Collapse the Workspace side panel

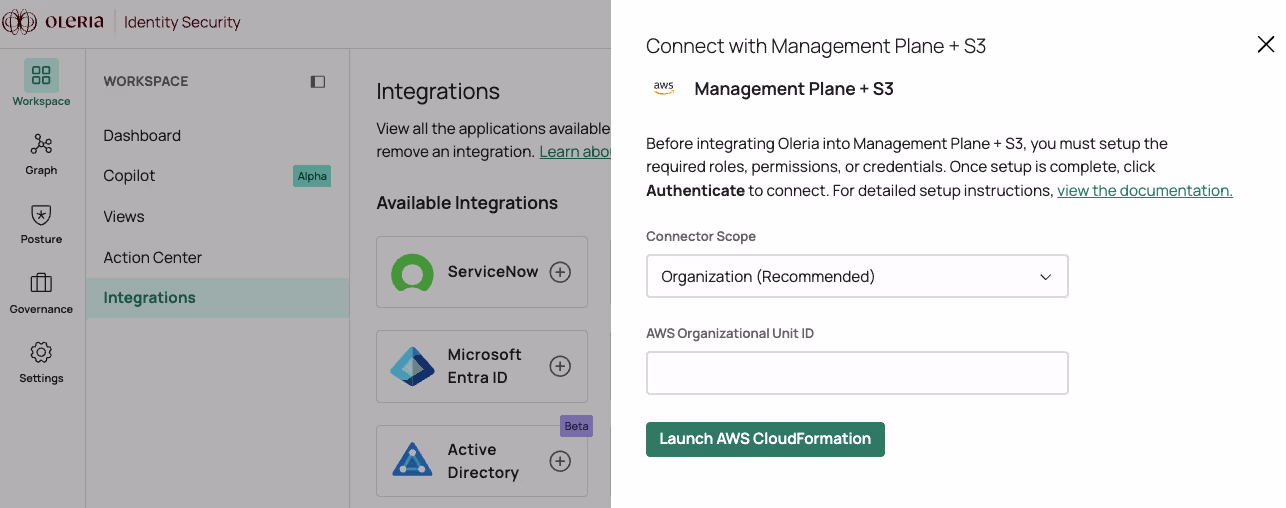(318, 82)
